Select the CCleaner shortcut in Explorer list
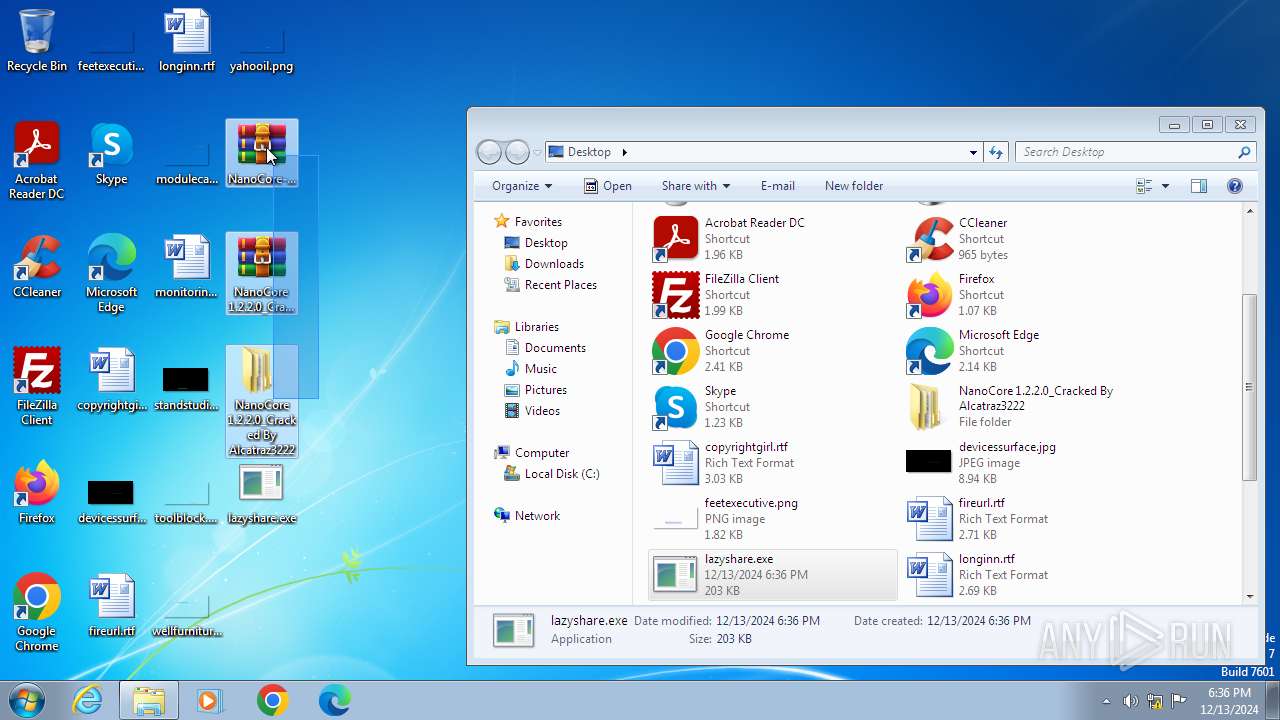Viewport: 1280px width, 720px height. click(x=1027, y=239)
